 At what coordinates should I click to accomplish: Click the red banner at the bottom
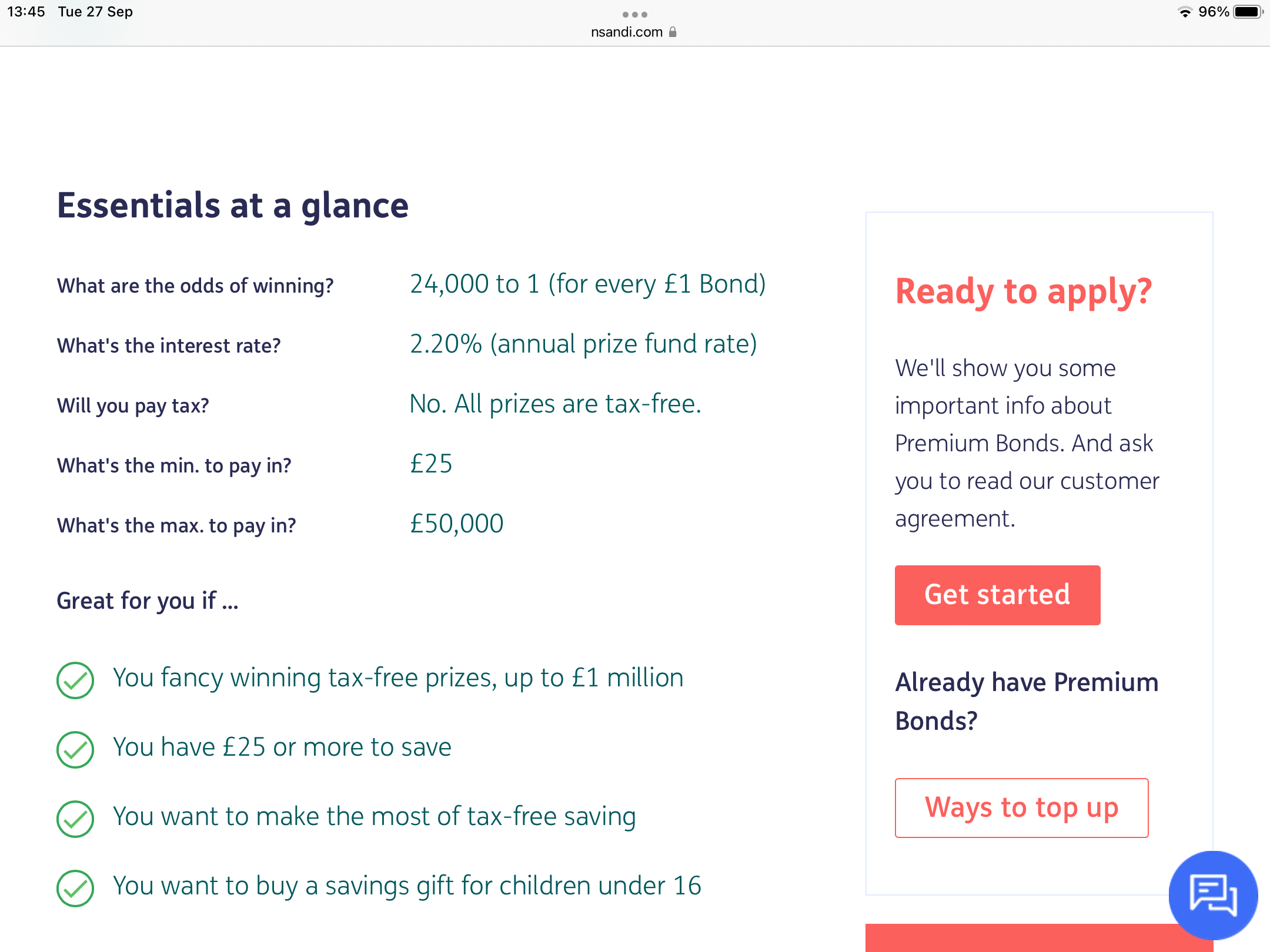coord(1017,937)
